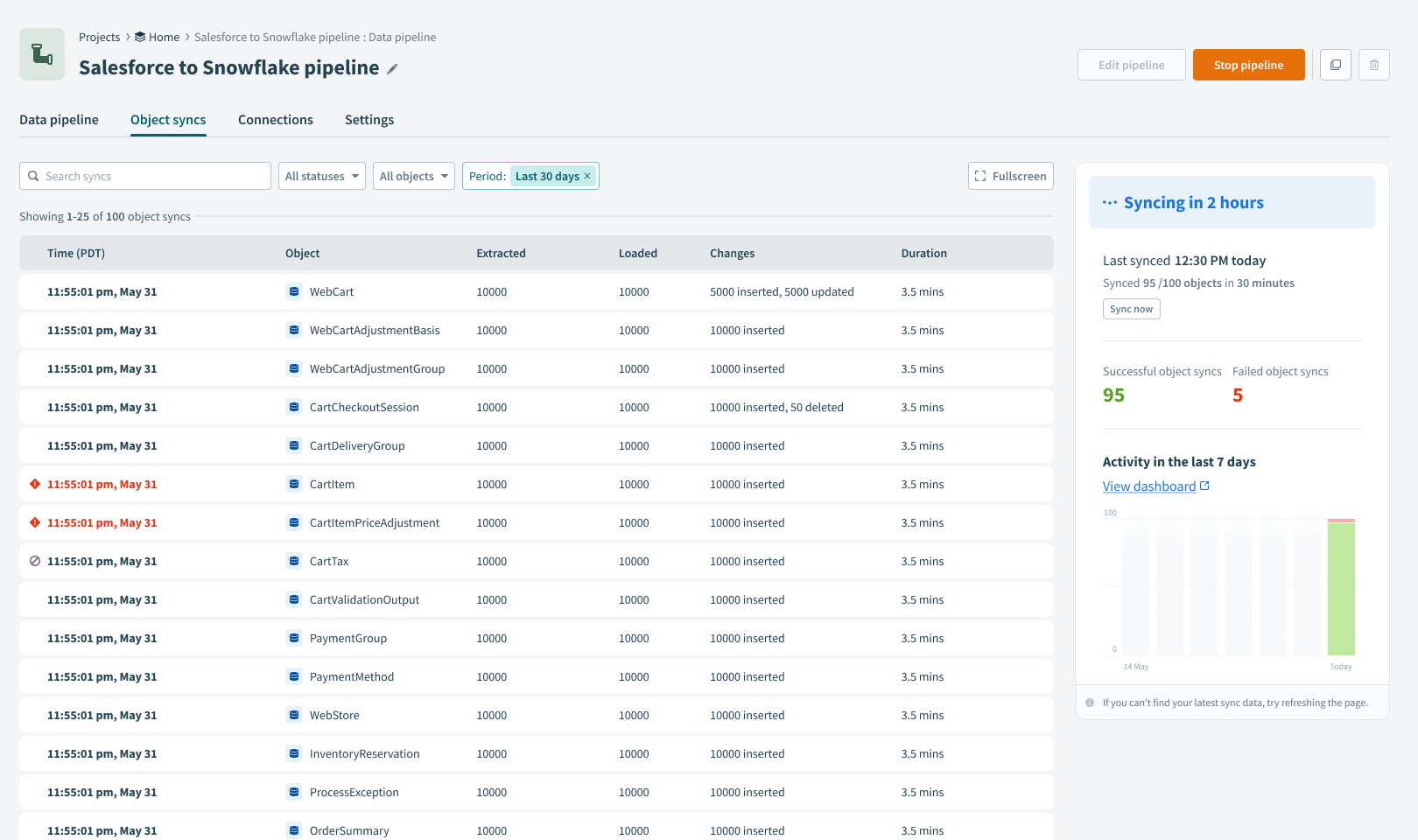Click the error icon on CartItemPriceAdjustment row
This screenshot has height=840, width=1418.
[35, 522]
